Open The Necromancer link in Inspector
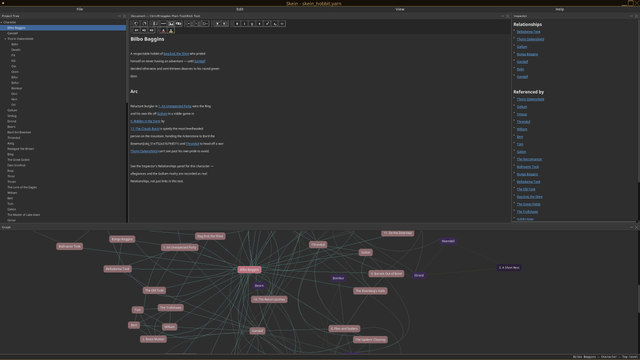The width and height of the screenshot is (640, 360). coord(529,159)
